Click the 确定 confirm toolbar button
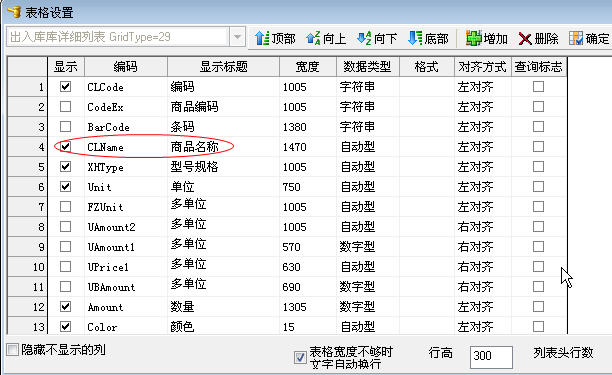 point(589,38)
